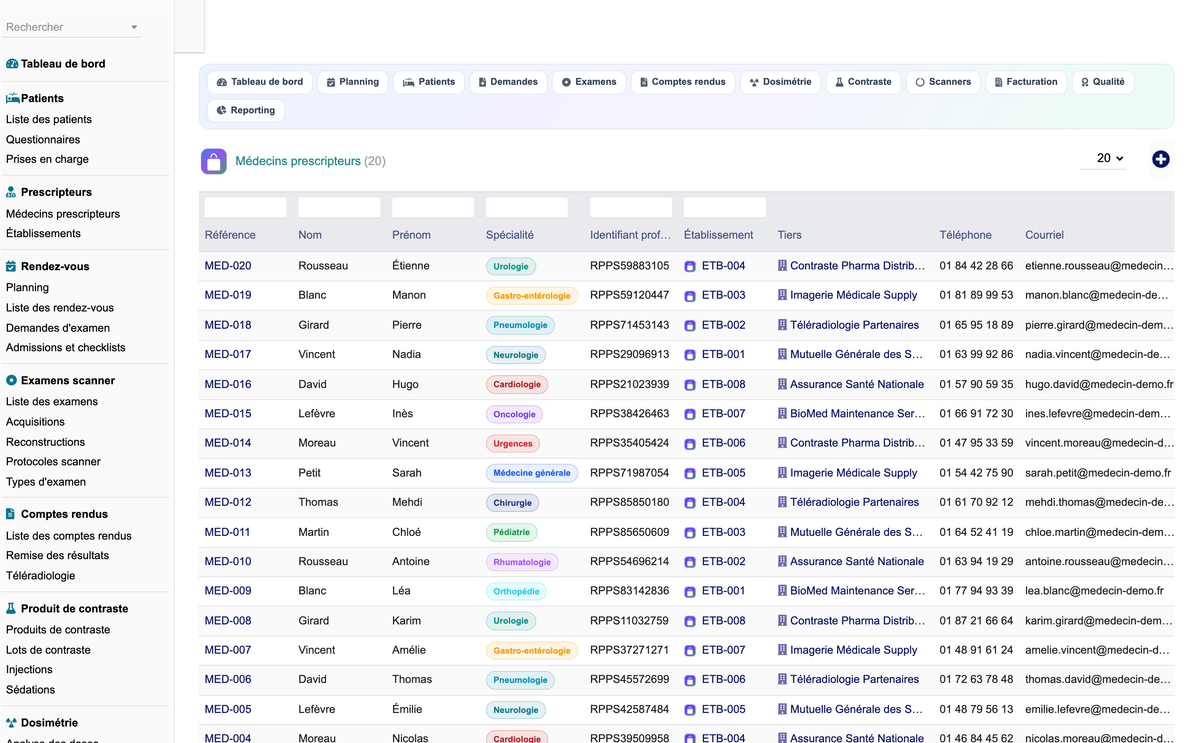Click the Patients bed icon in sidebar
Image resolution: width=1200 pixels, height=743 pixels.
[12, 99]
